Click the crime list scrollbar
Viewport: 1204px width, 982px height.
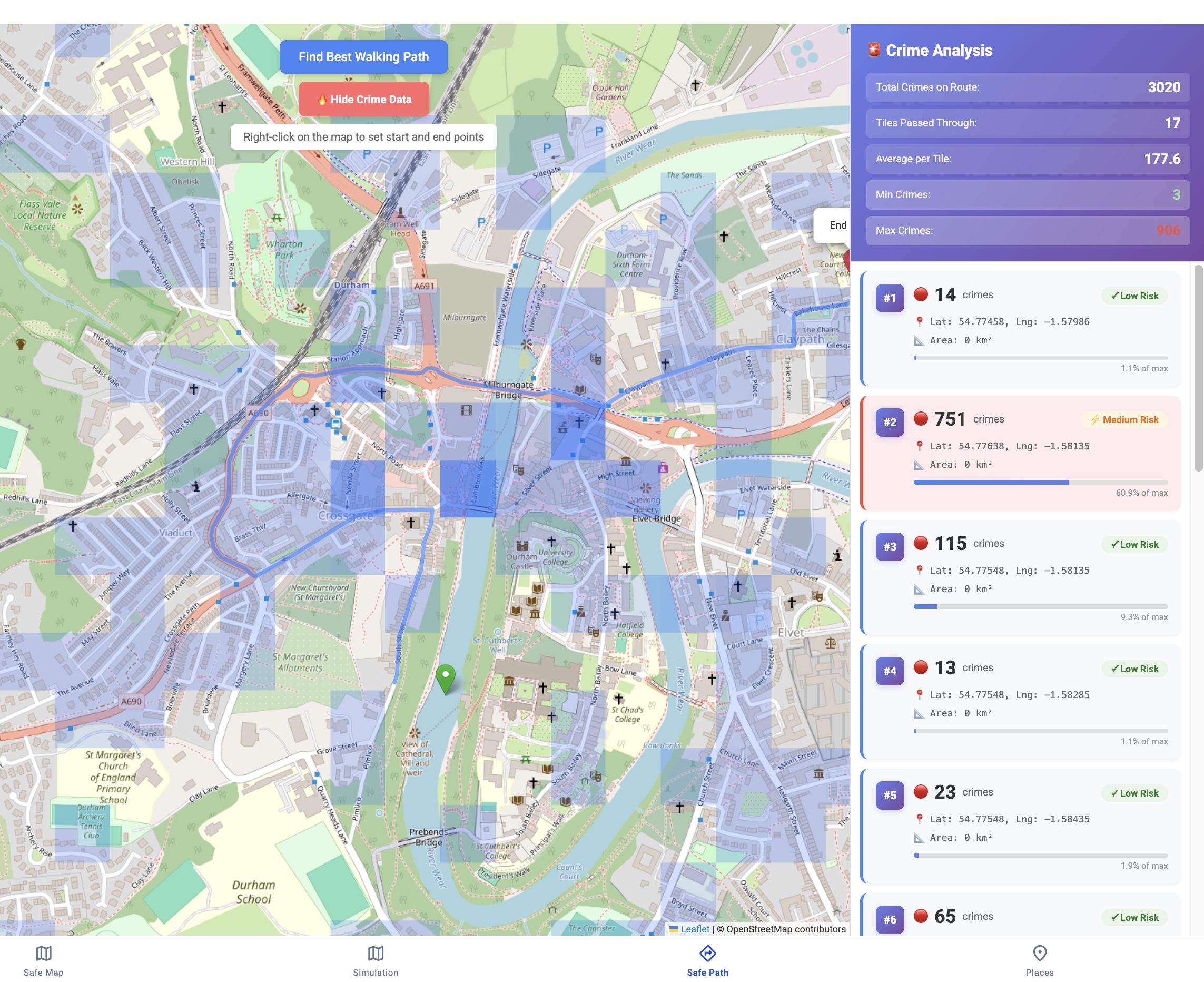click(x=1198, y=368)
